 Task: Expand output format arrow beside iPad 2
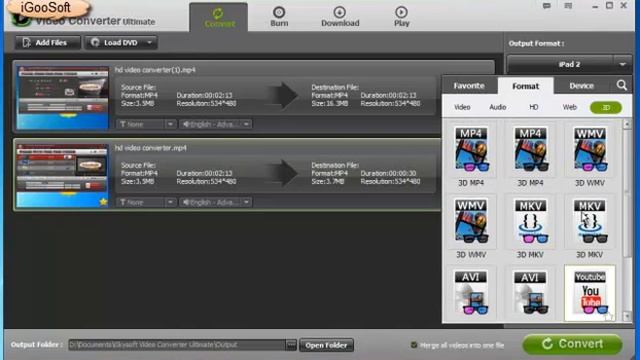(x=622, y=64)
